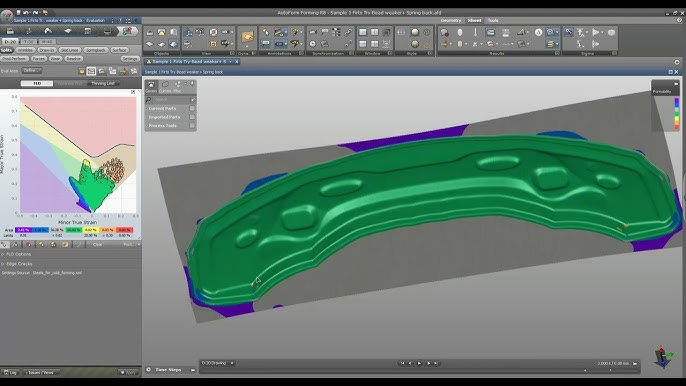Click the first pointer tool below the chart
Image resolution: width=686 pixels, height=386 pixels.
[x=5, y=245]
